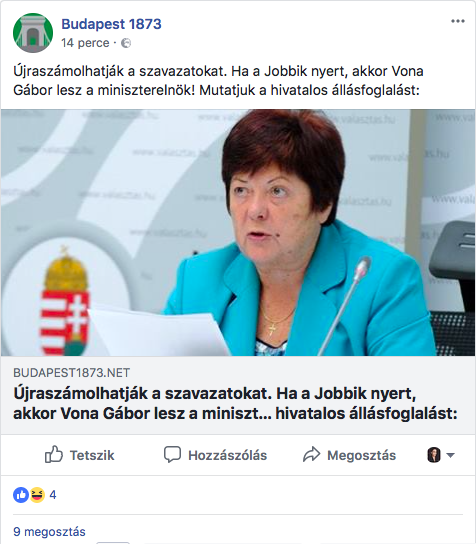Click the blue like reaction icon
476x544 pixels.
coord(21,495)
